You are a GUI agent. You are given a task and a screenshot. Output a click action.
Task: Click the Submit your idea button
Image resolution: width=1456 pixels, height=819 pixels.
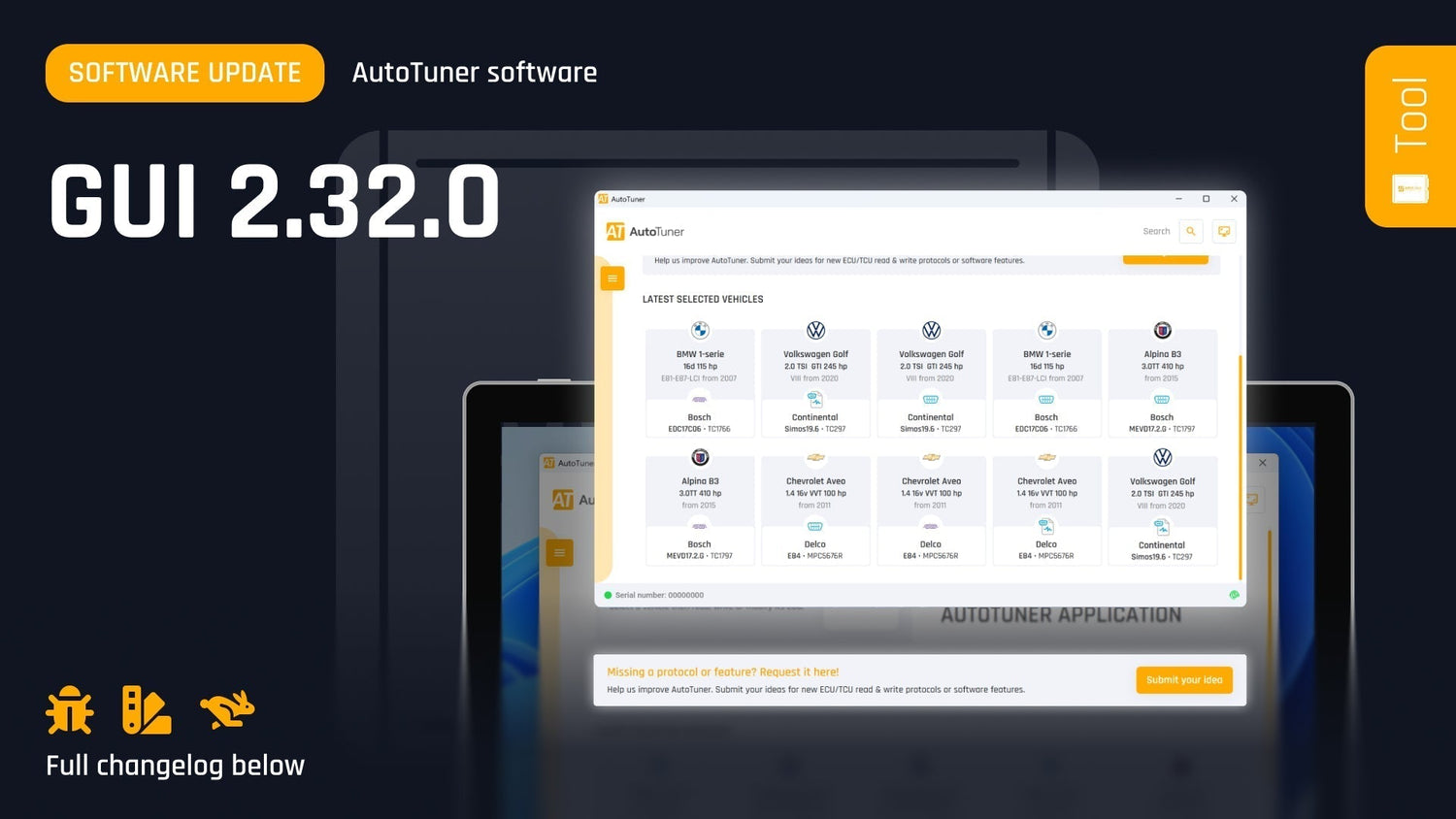point(1184,679)
